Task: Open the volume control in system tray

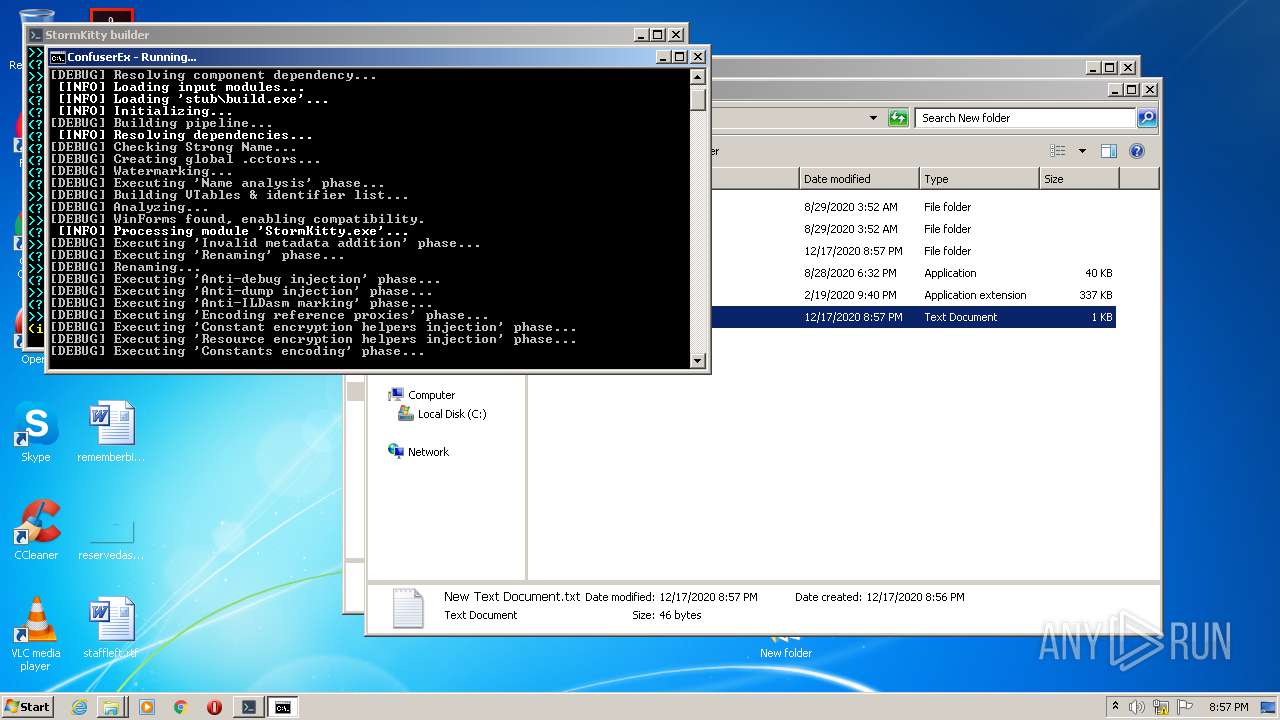Action: (1137, 707)
